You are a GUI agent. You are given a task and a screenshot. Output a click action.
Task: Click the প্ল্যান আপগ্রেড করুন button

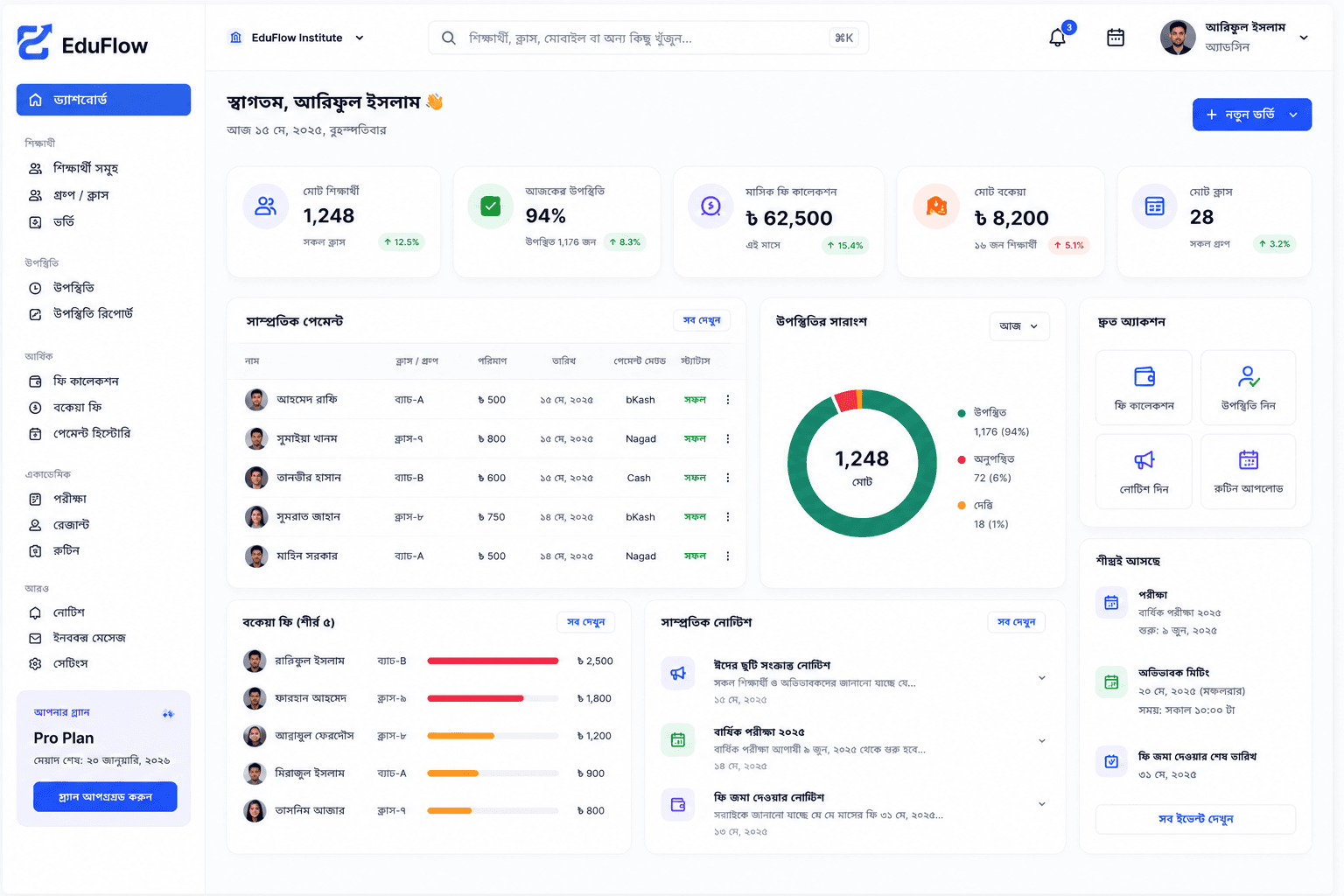[105, 797]
